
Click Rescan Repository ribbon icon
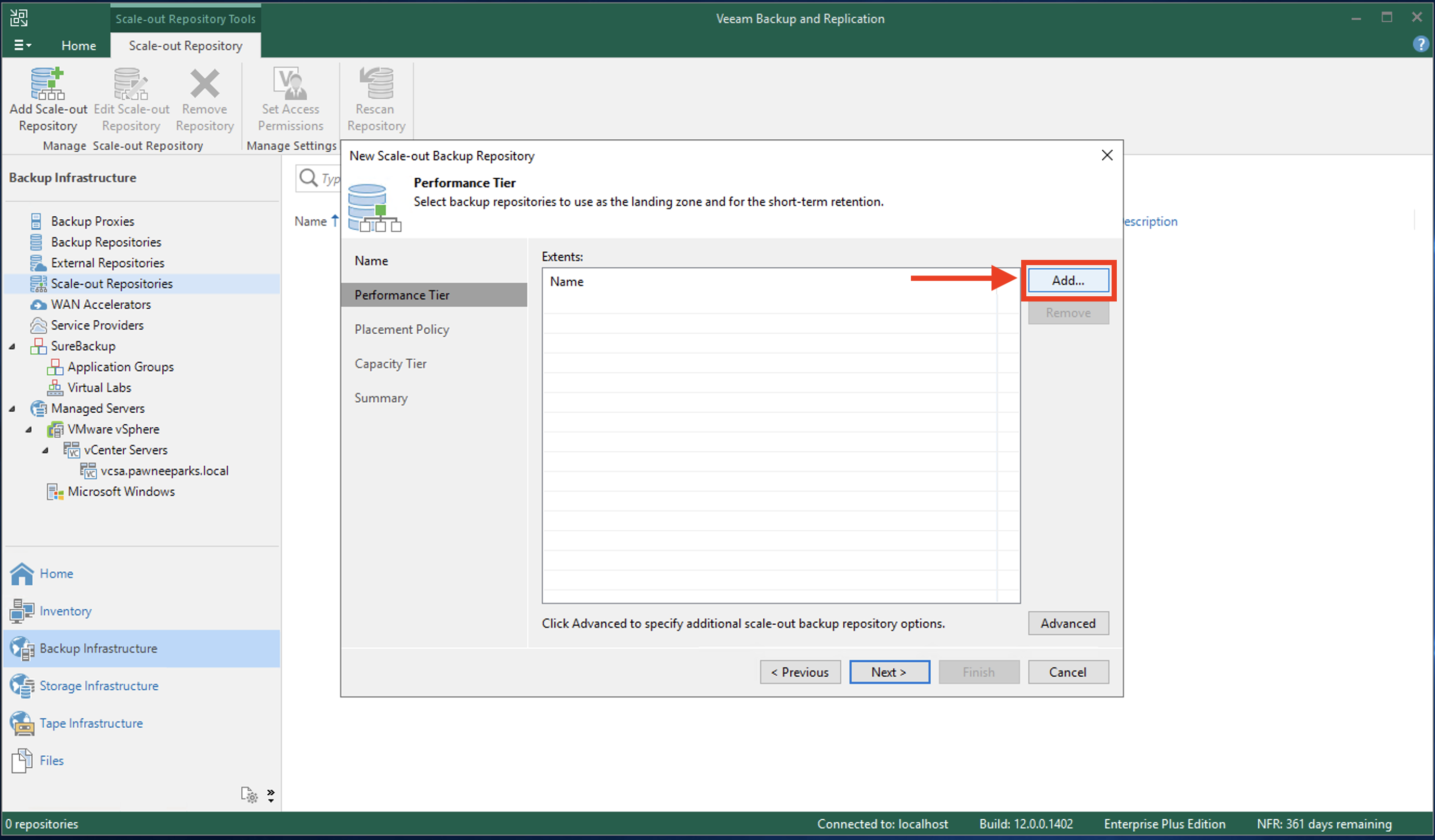(376, 100)
